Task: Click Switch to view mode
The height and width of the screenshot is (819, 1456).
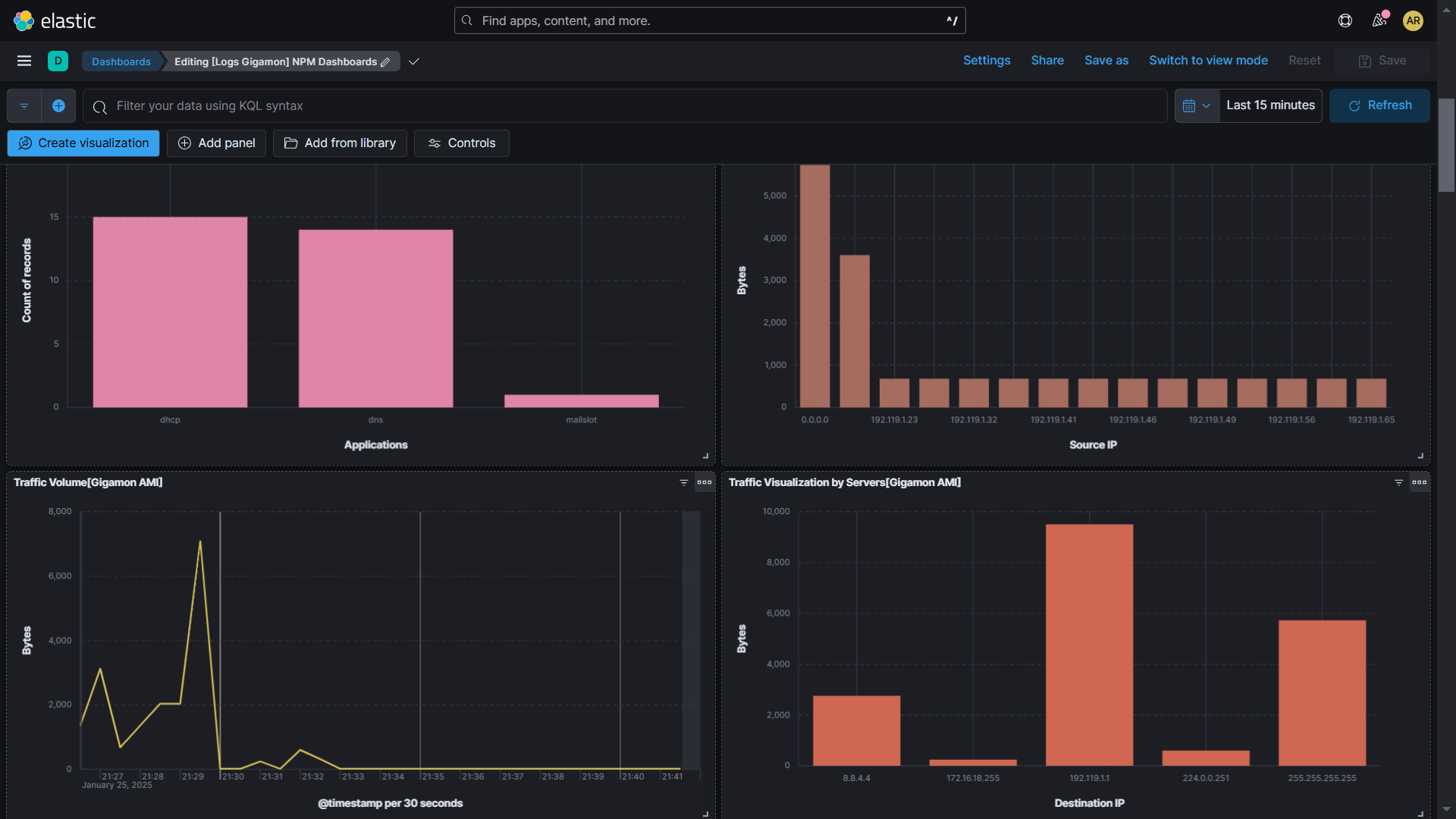Action: coord(1208,60)
